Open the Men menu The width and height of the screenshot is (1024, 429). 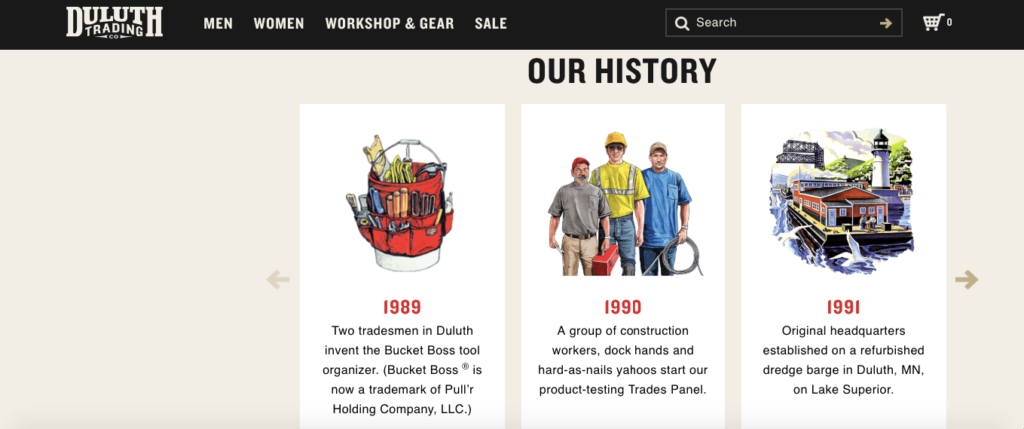point(218,24)
